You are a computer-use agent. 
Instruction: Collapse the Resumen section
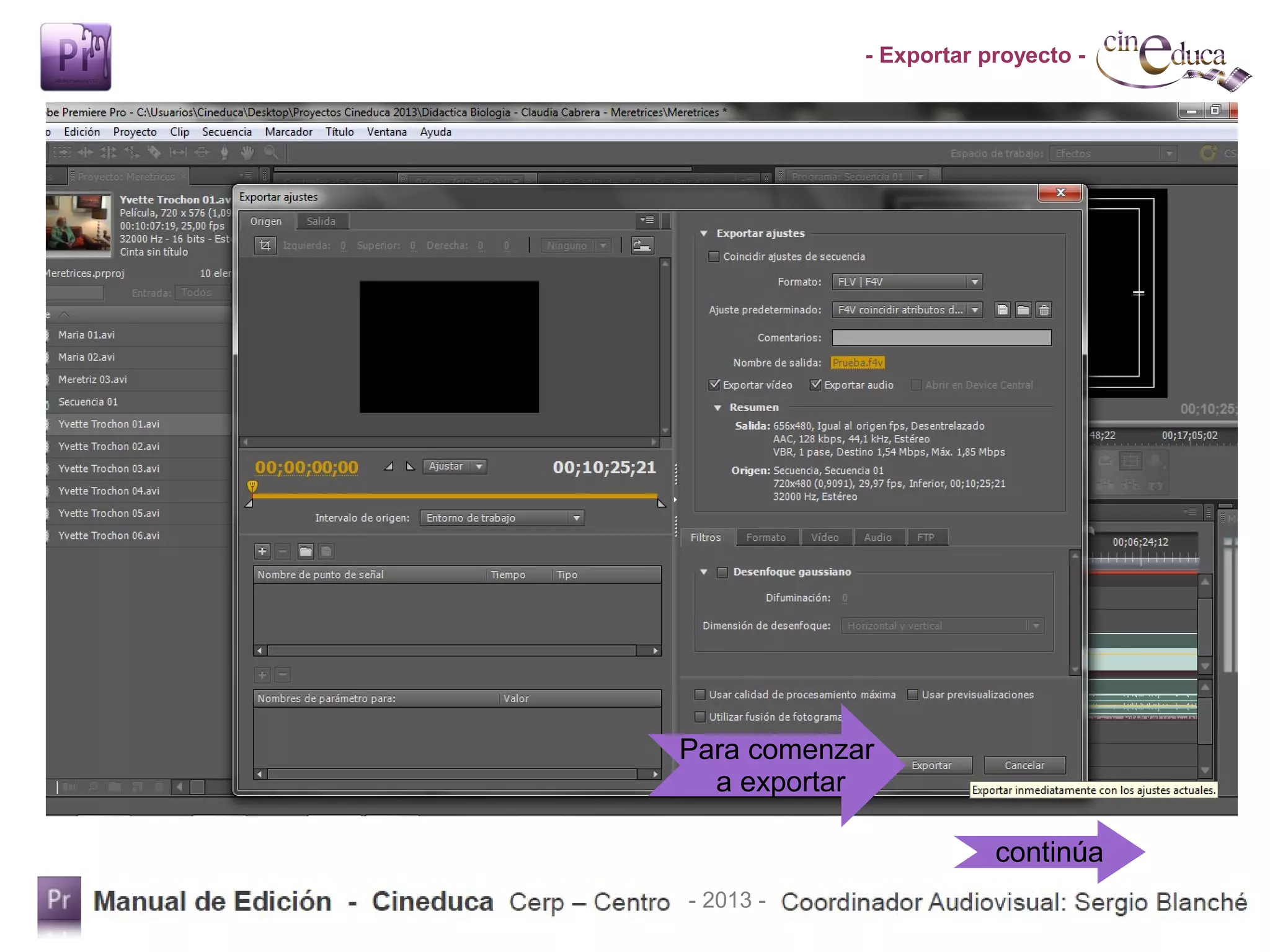point(717,407)
